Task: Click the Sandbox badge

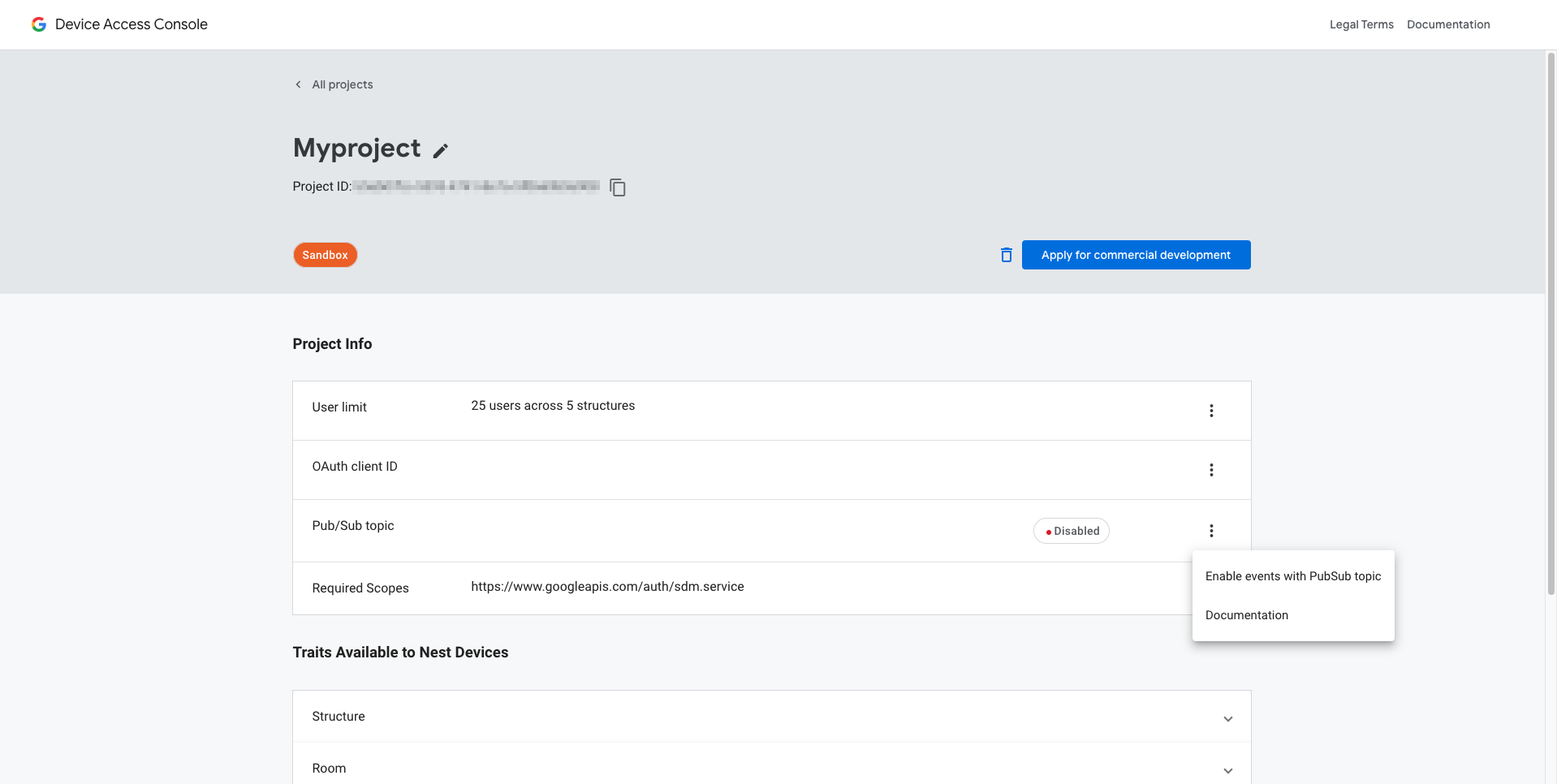Action: (325, 254)
